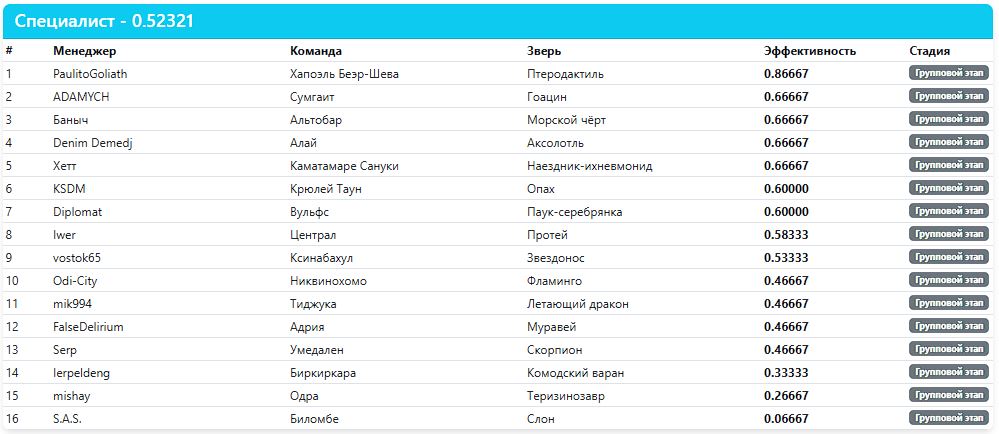Select the KSDM manager entry
999x434 pixels.
tap(70, 189)
